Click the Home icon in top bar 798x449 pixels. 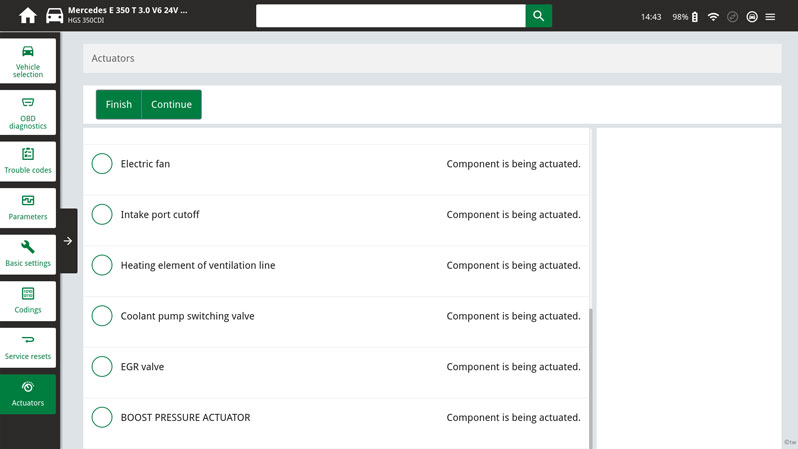coord(27,16)
